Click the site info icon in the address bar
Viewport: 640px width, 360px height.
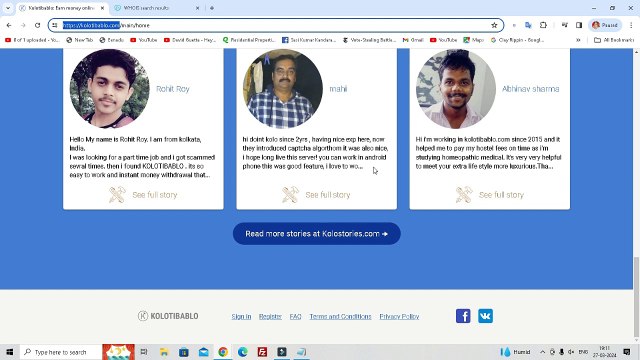55,25
